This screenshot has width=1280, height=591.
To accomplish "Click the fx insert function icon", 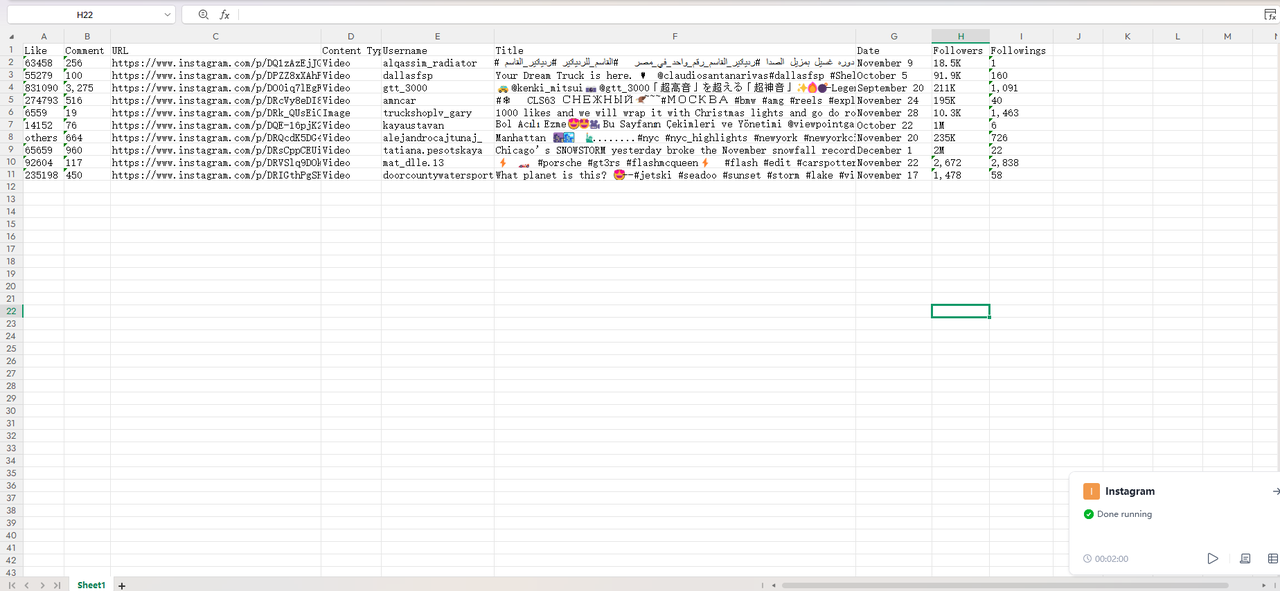I will pos(224,14).
